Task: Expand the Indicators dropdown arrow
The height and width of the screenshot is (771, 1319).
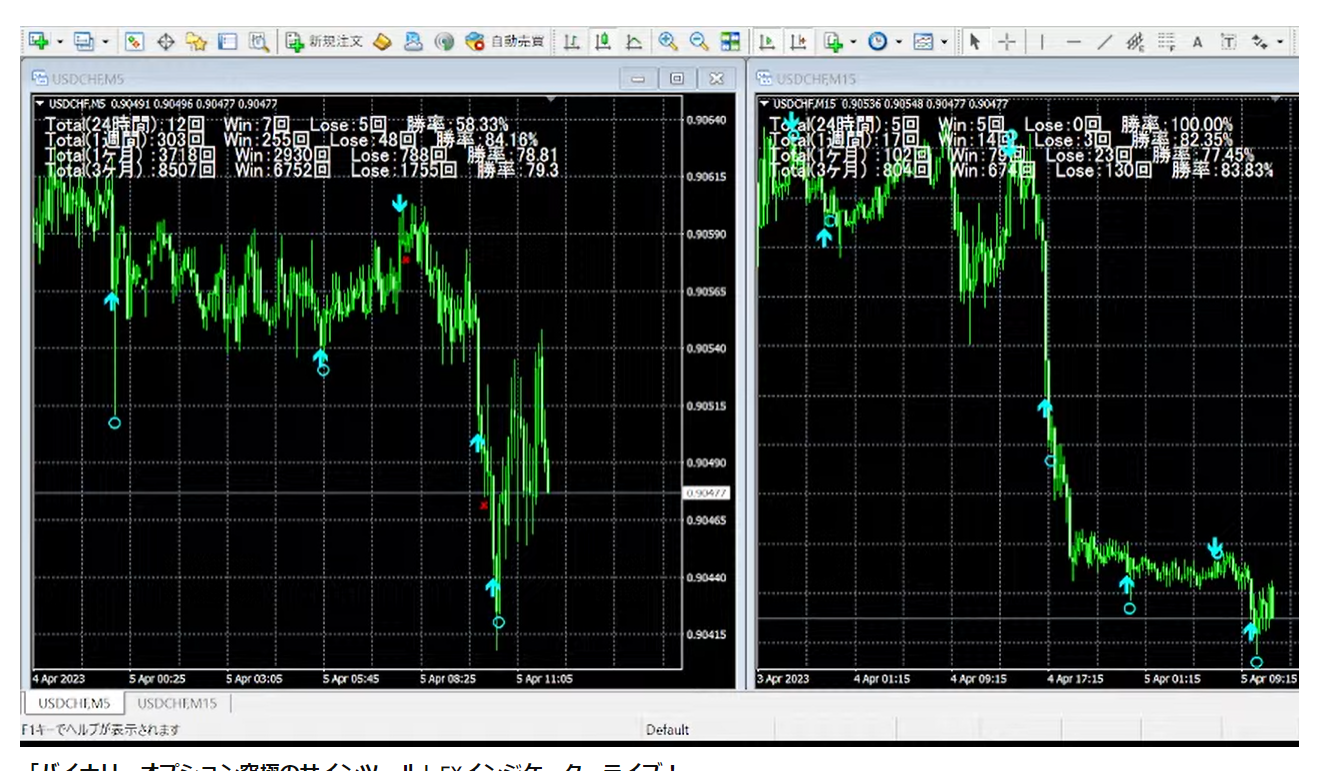Action: (x=852, y=42)
